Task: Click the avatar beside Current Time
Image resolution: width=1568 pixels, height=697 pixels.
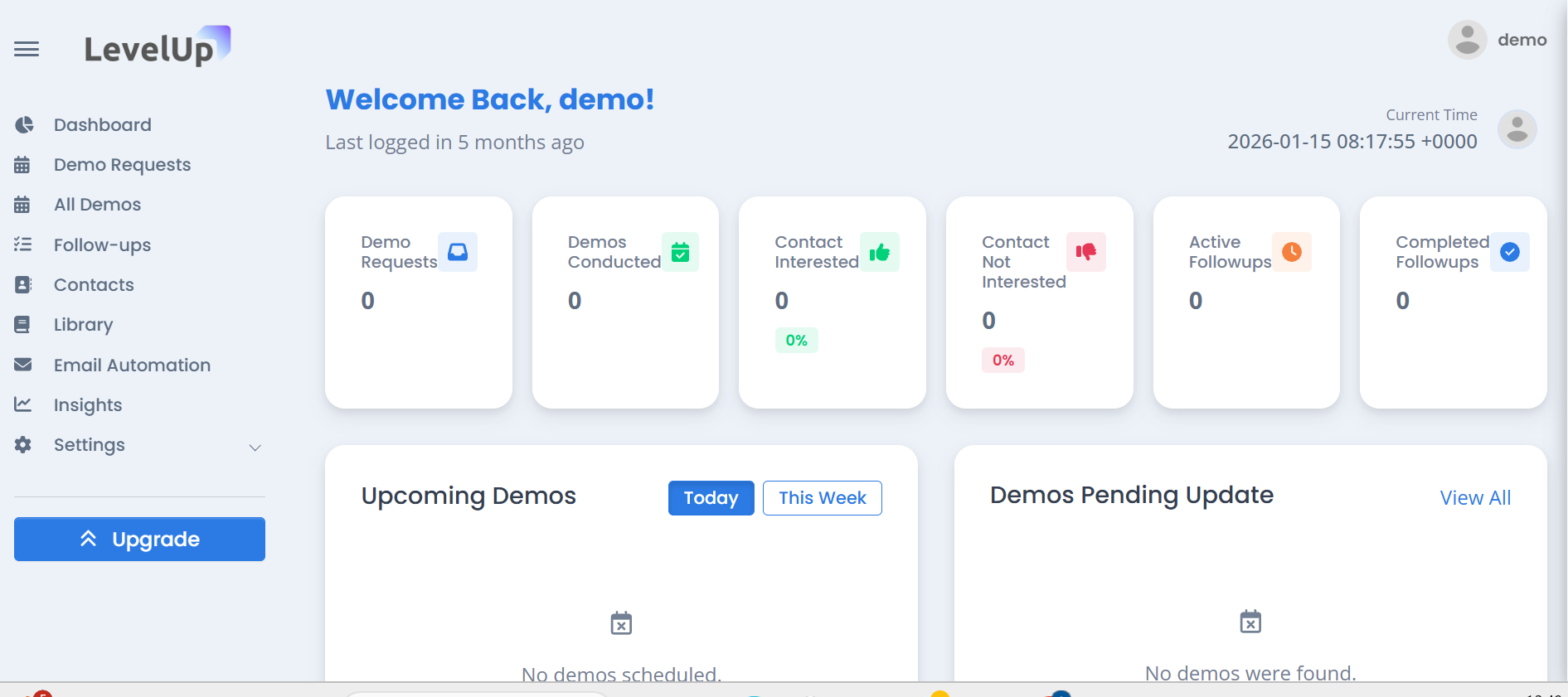Action: pyautogui.click(x=1517, y=130)
